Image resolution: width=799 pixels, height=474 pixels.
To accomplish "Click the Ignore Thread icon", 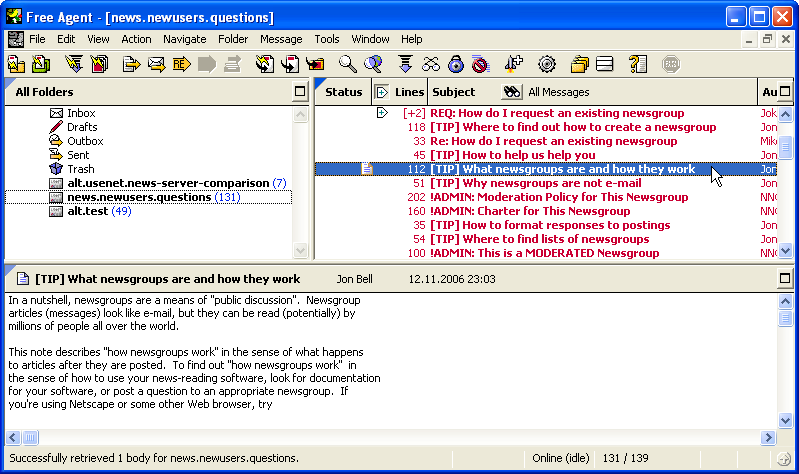I will pyautogui.click(x=480, y=65).
